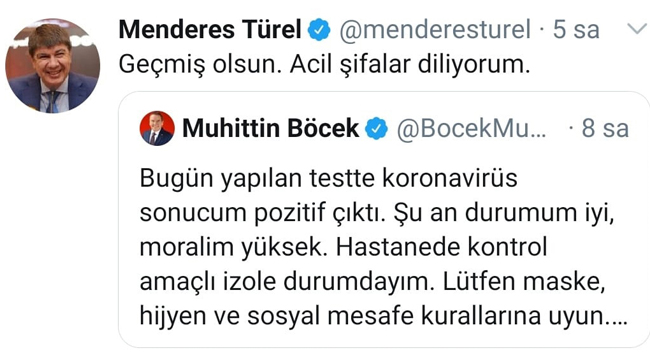
Task: Click Muhittin Böcek's verified badge icon
Action: [x=376, y=128]
